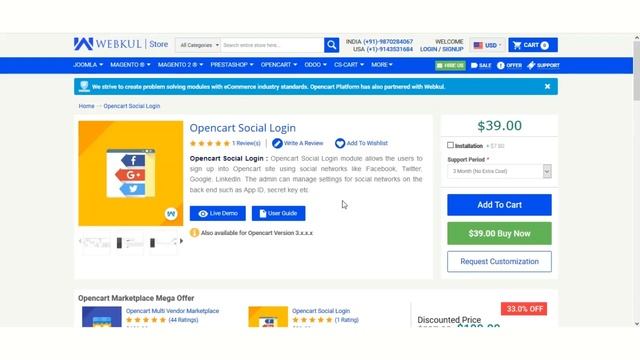Select the third product thumbnail
Viewport: 640px width, 360px height.
[x=163, y=243]
